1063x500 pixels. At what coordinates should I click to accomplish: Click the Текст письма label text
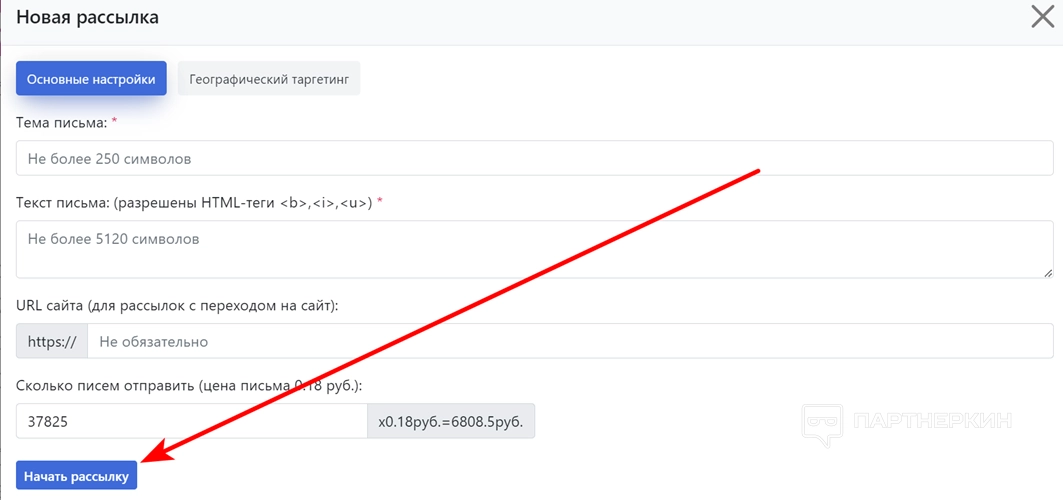point(194,203)
